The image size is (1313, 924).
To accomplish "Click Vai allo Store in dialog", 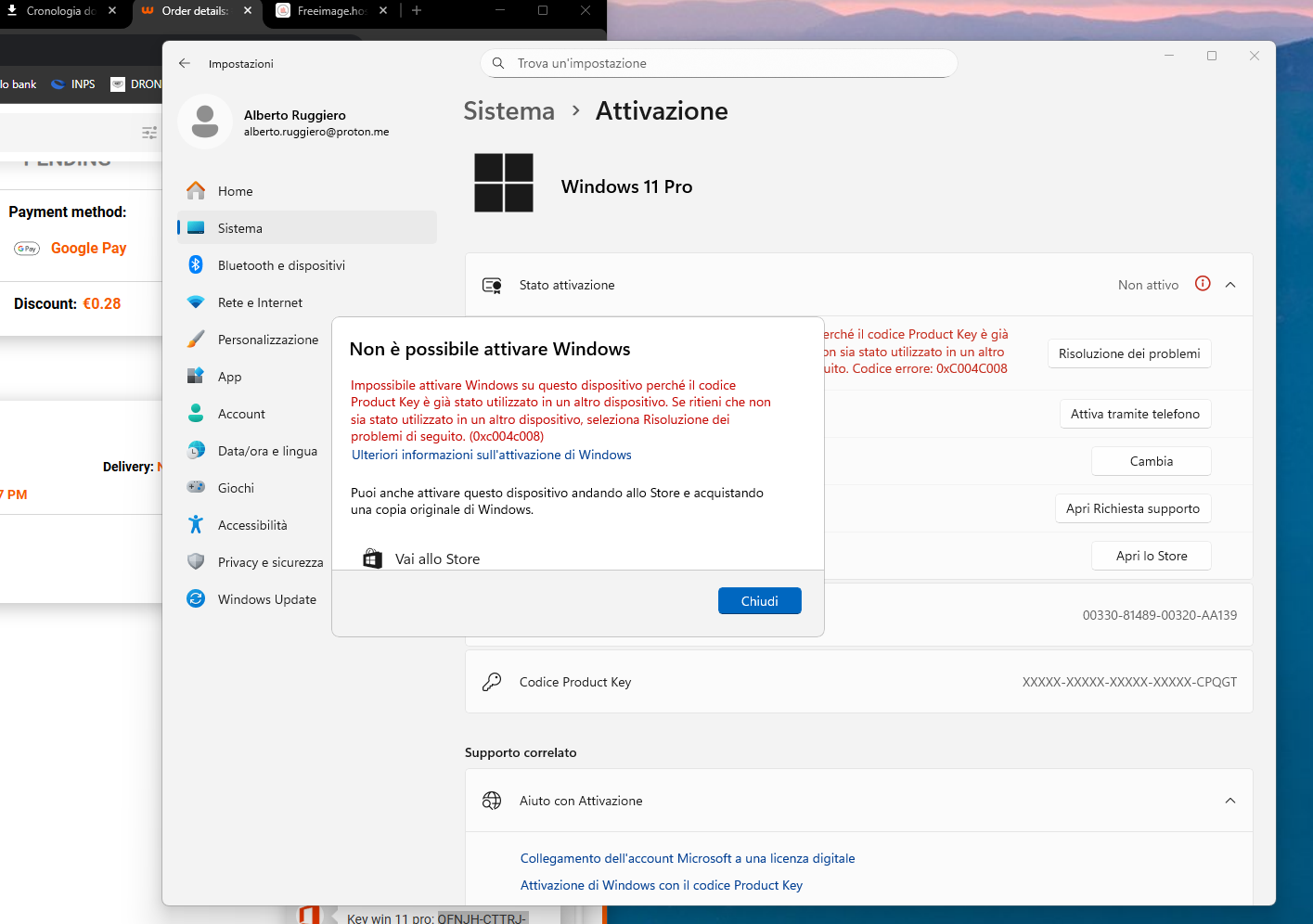I will click(x=437, y=559).
